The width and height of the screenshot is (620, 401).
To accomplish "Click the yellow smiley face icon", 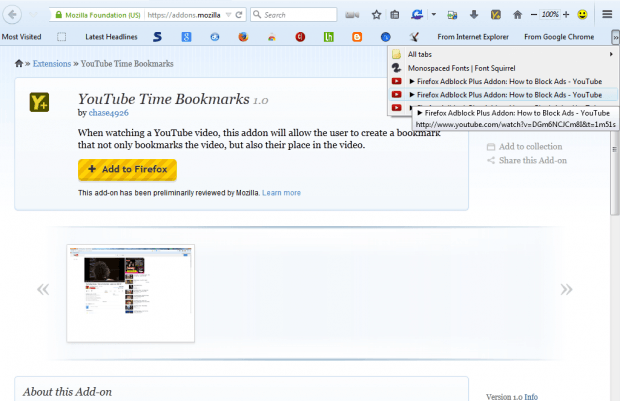I will [582, 15].
